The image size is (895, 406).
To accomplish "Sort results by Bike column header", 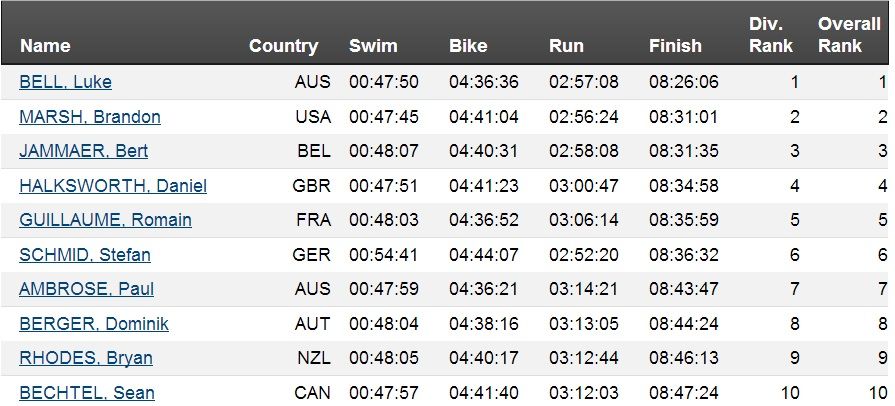I will click(x=468, y=46).
